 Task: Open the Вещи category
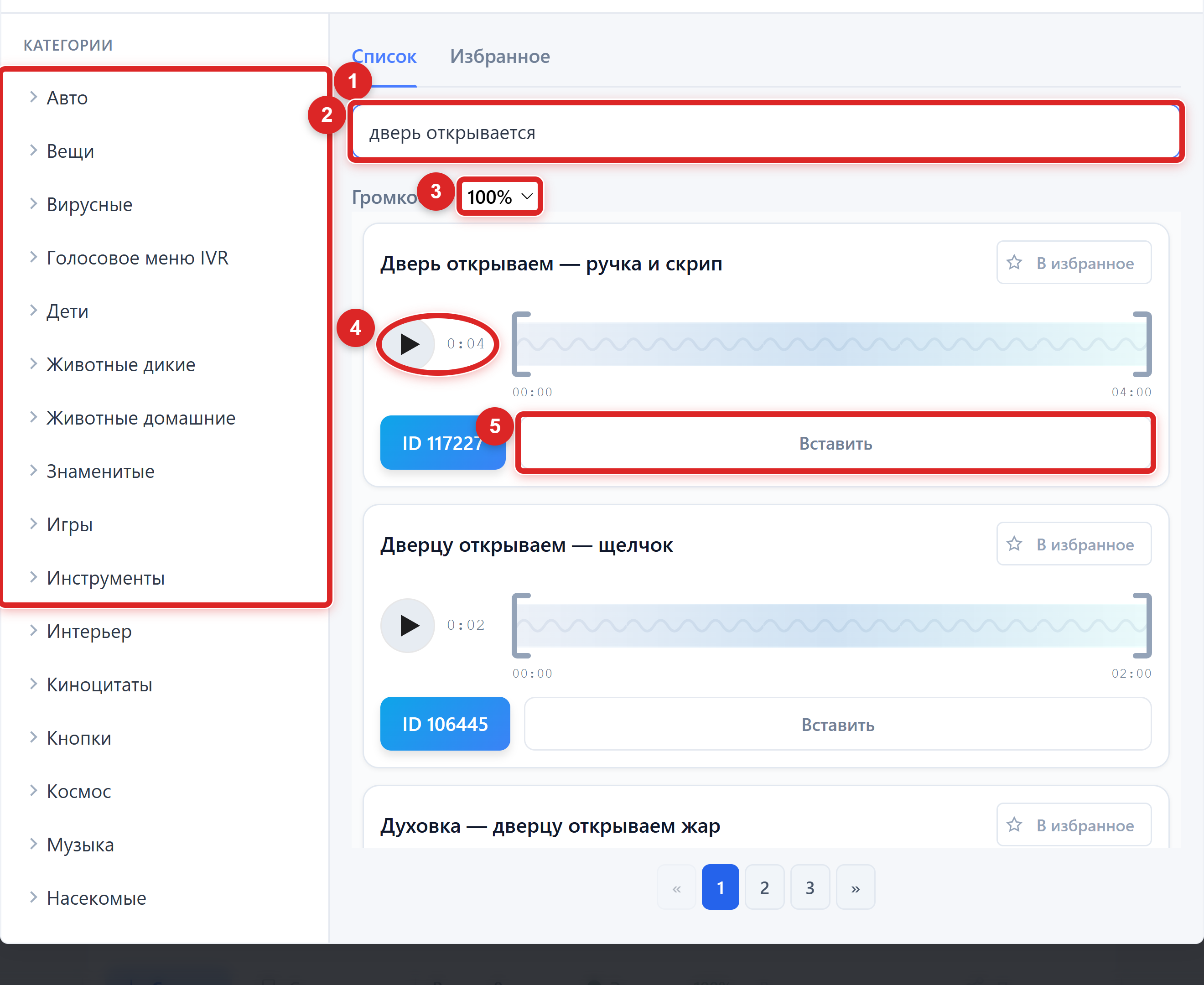(70, 151)
